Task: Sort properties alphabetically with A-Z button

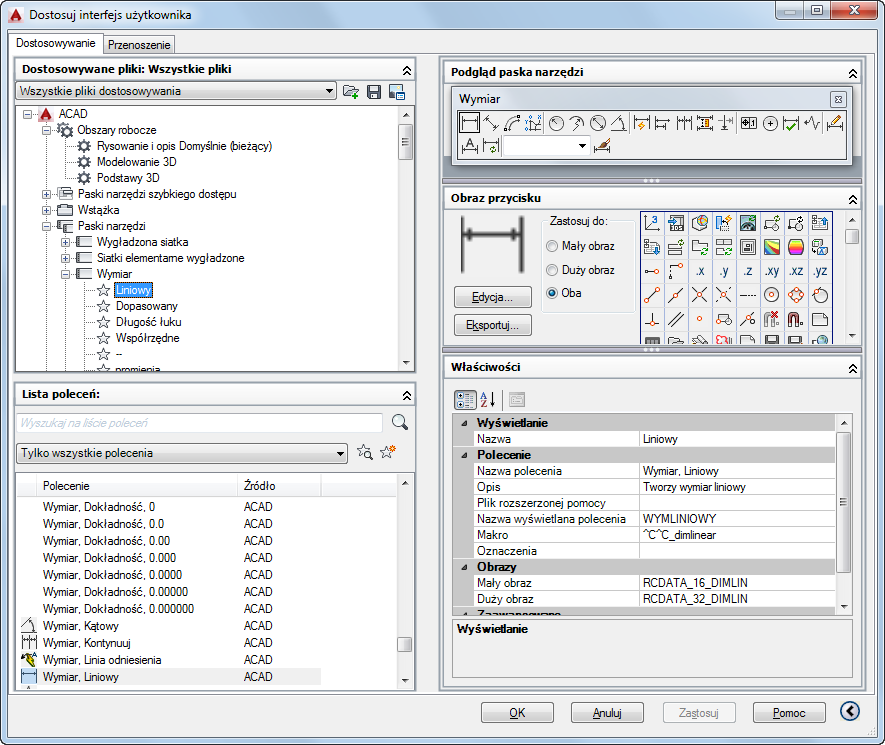Action: pos(488,400)
